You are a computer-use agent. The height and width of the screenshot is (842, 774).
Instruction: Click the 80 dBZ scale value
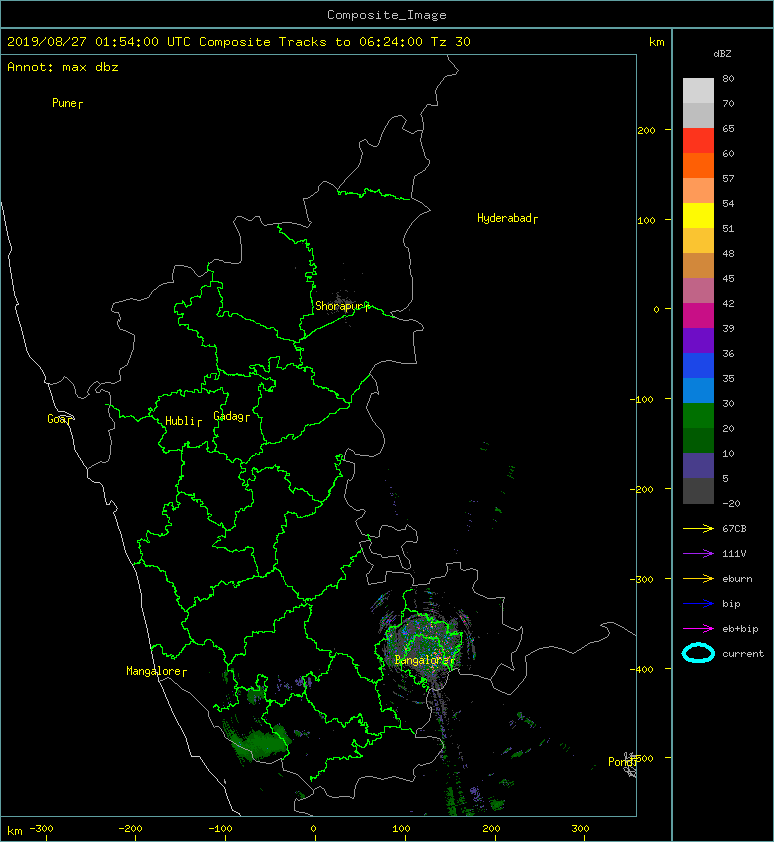(728, 78)
